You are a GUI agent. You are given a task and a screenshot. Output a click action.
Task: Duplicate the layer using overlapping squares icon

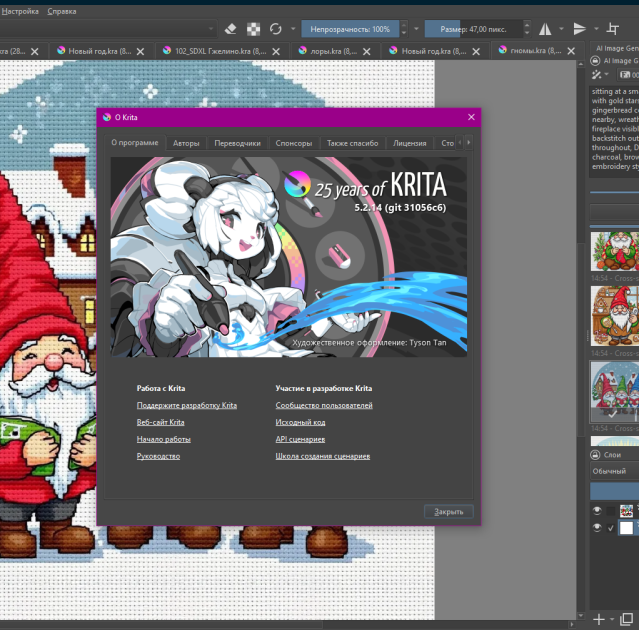tap(626, 619)
